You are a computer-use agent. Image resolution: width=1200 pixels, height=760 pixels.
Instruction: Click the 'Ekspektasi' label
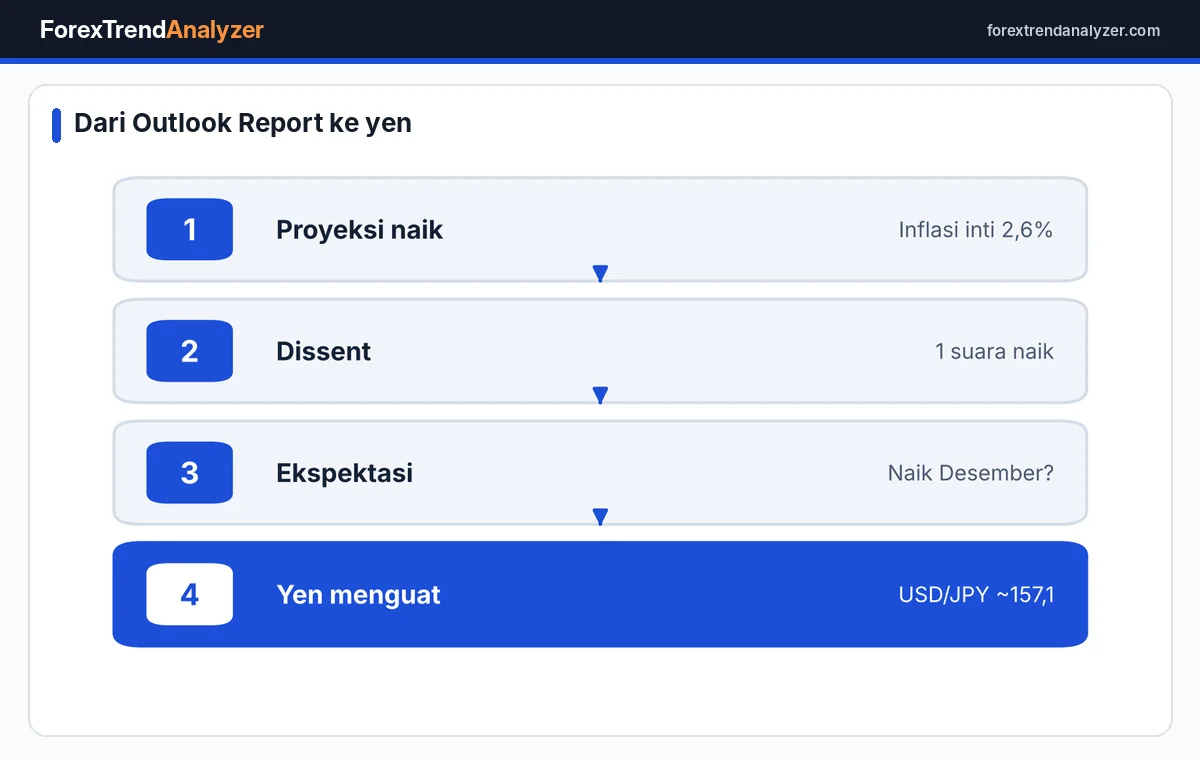344,473
